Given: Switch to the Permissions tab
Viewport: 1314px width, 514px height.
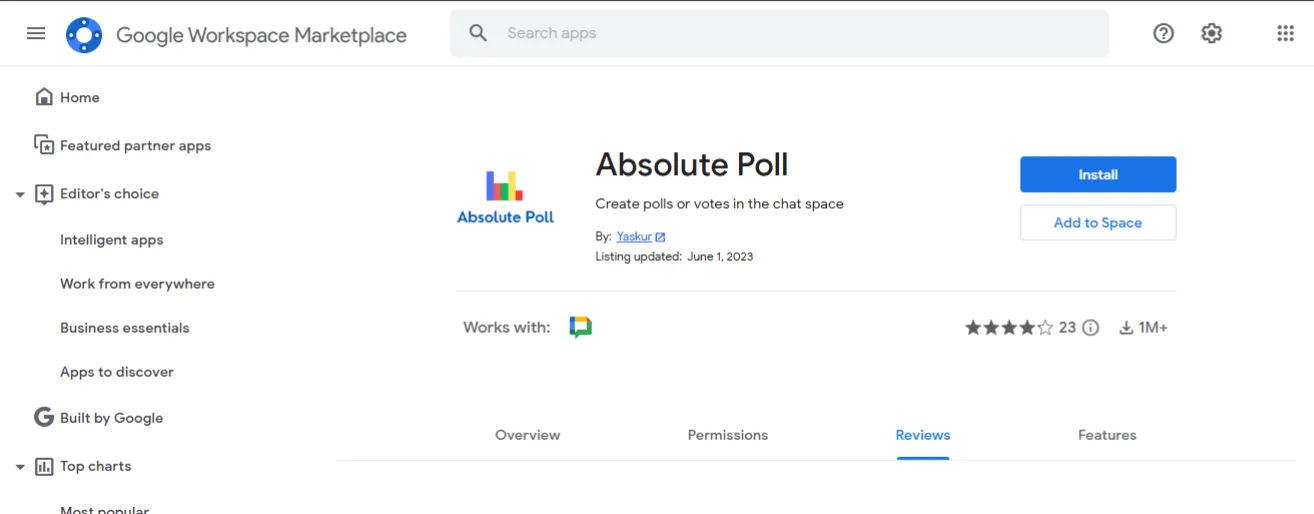Looking at the screenshot, I should pos(728,435).
